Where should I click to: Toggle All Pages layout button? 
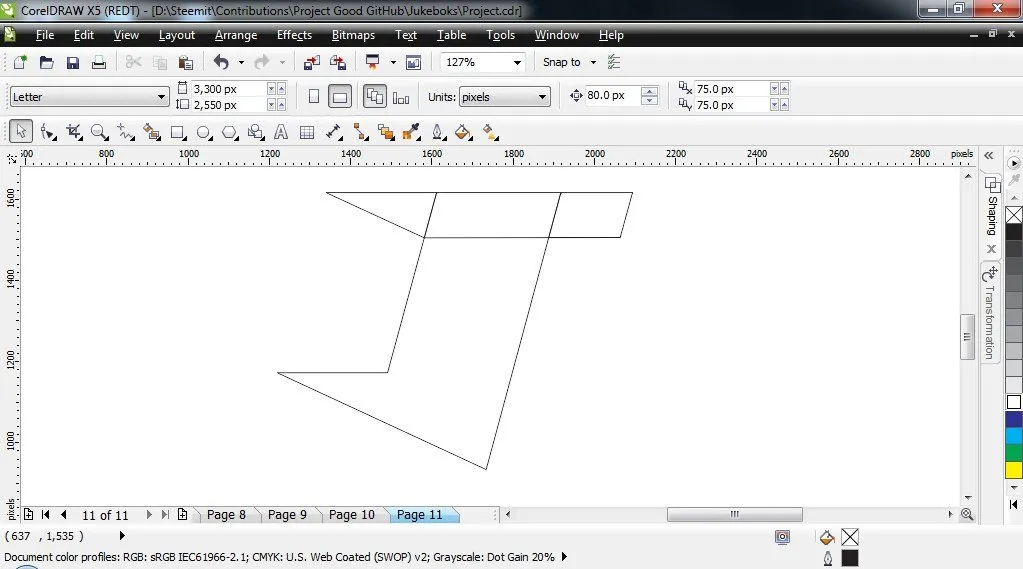(374, 97)
